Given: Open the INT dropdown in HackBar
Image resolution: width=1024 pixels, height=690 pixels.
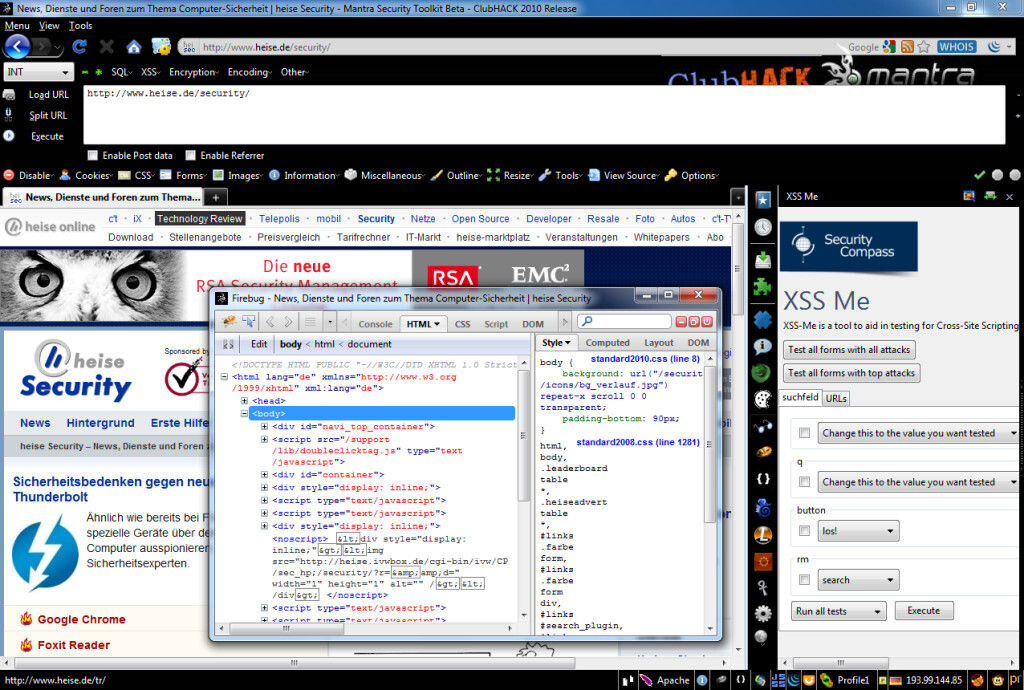Looking at the screenshot, I should click(x=39, y=72).
